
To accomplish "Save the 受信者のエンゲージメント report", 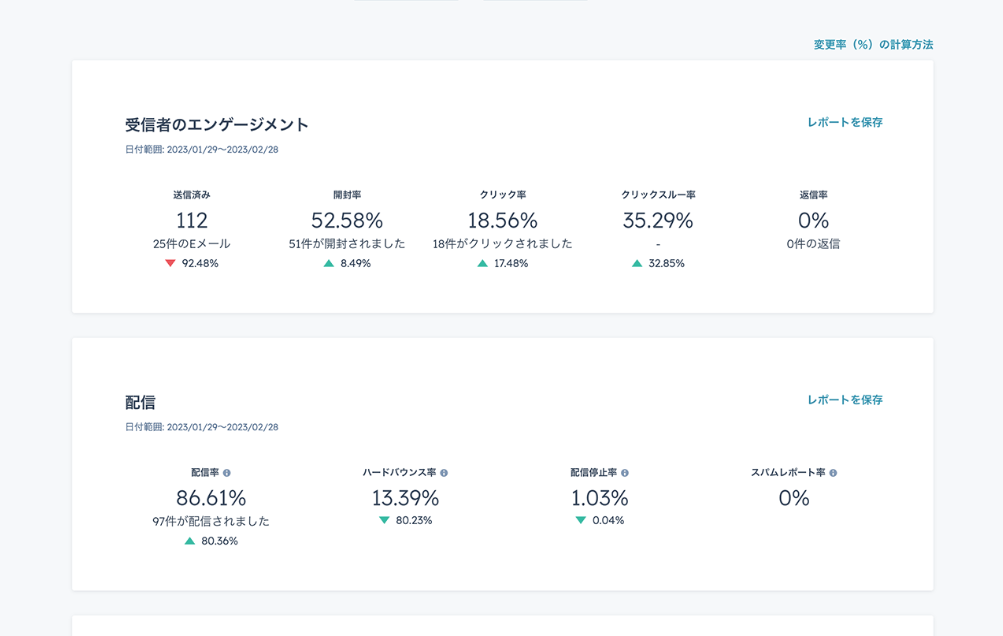I will 845,122.
